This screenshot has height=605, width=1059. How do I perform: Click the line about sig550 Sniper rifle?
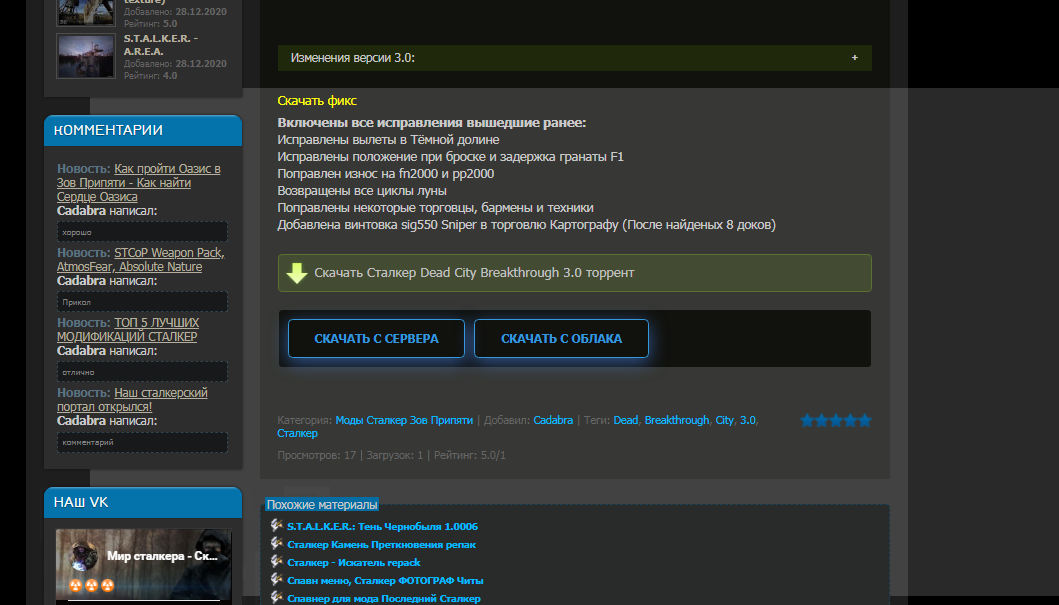(527, 225)
